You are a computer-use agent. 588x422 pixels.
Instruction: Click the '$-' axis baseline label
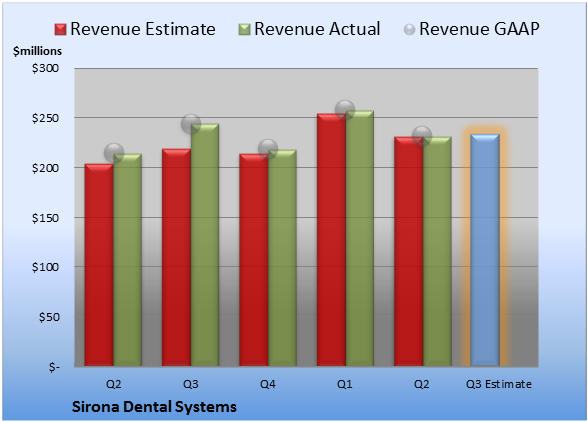coord(54,367)
